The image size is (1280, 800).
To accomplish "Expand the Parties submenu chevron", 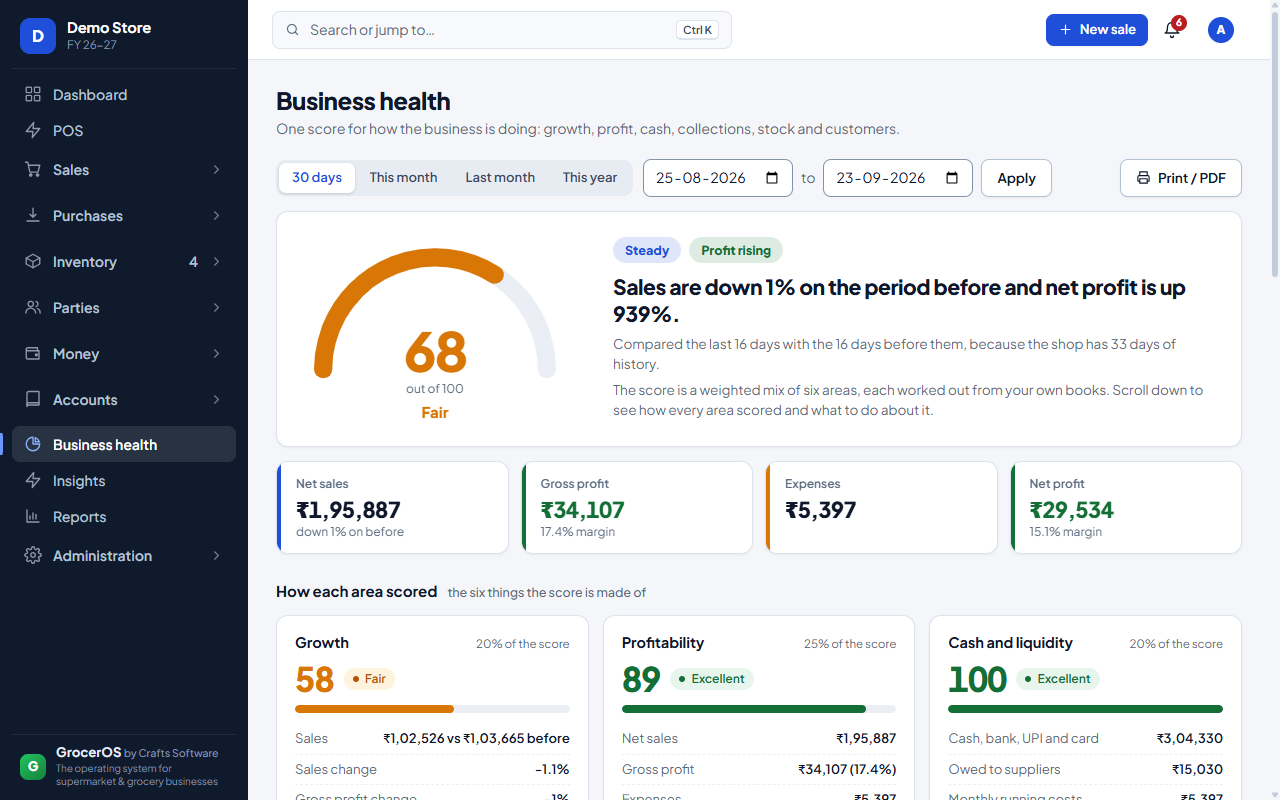I will (x=216, y=308).
